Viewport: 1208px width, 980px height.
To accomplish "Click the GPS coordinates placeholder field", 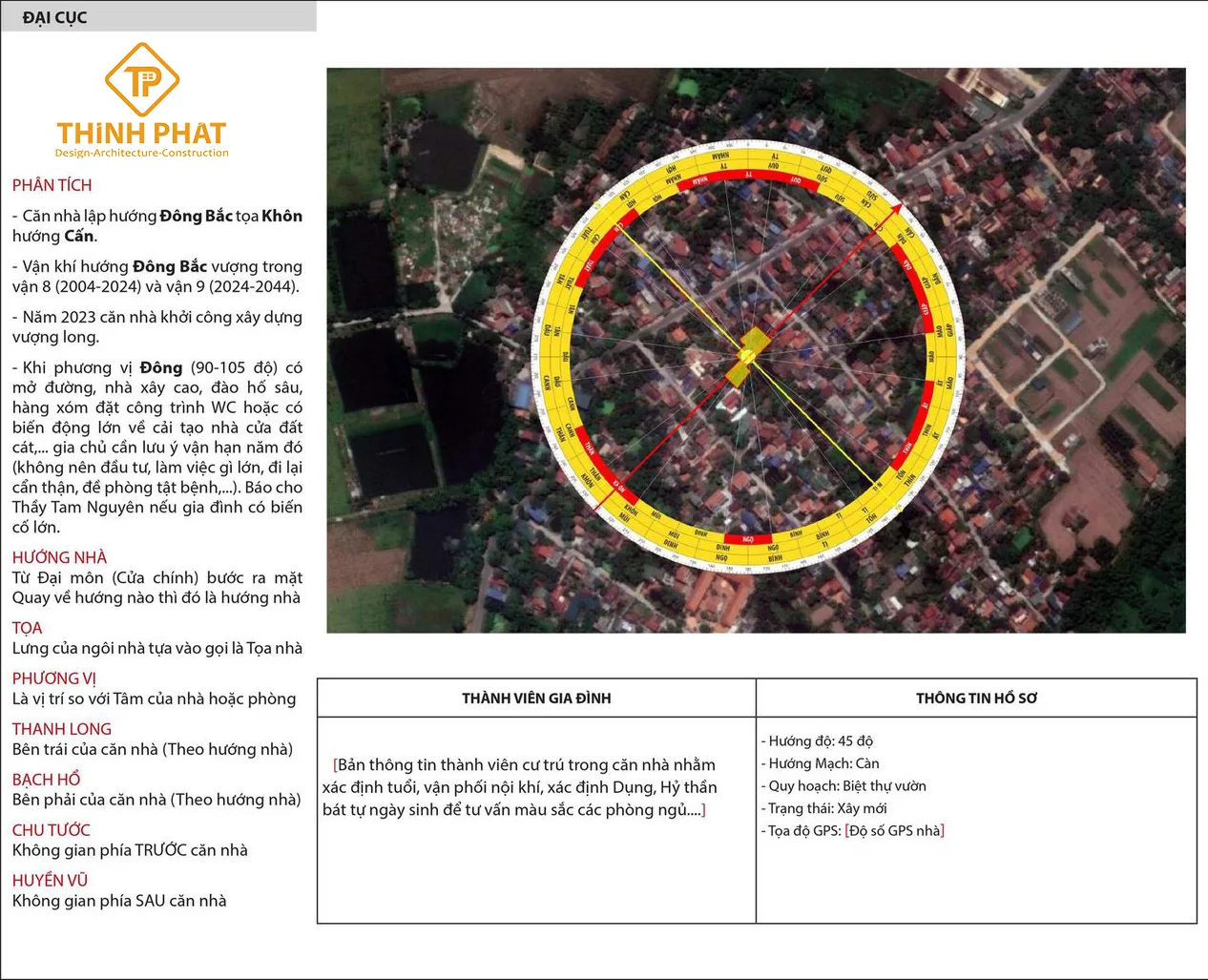I will 894,831.
